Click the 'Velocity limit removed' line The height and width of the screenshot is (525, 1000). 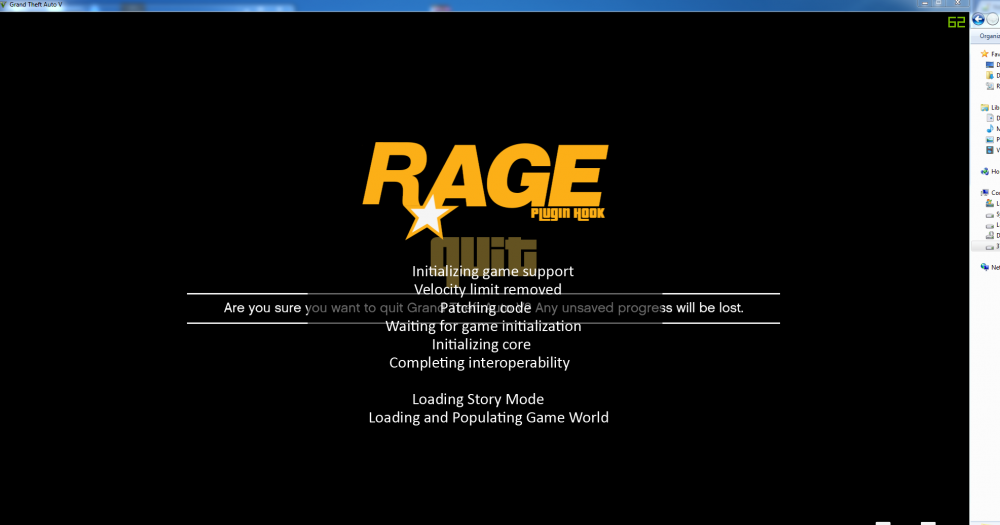(488, 290)
